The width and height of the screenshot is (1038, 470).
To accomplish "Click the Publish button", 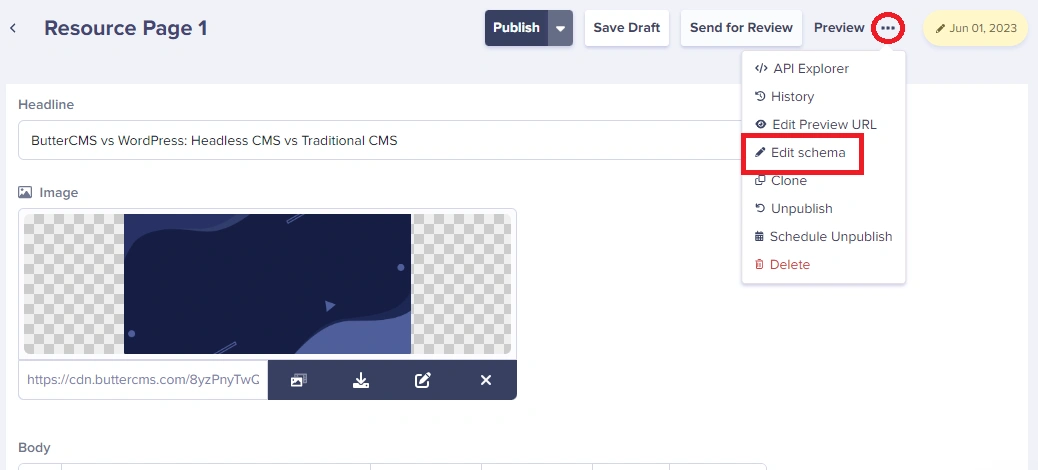I will [x=516, y=28].
